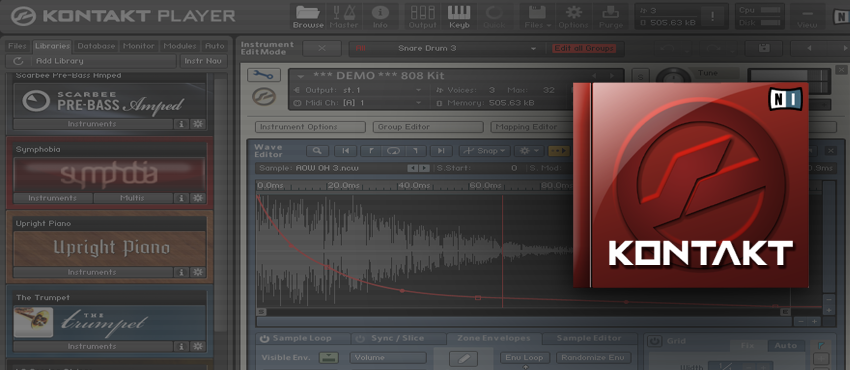Screen dimensions: 850x370
Task: Open The Trumpet Instruments list
Action: 92,346
